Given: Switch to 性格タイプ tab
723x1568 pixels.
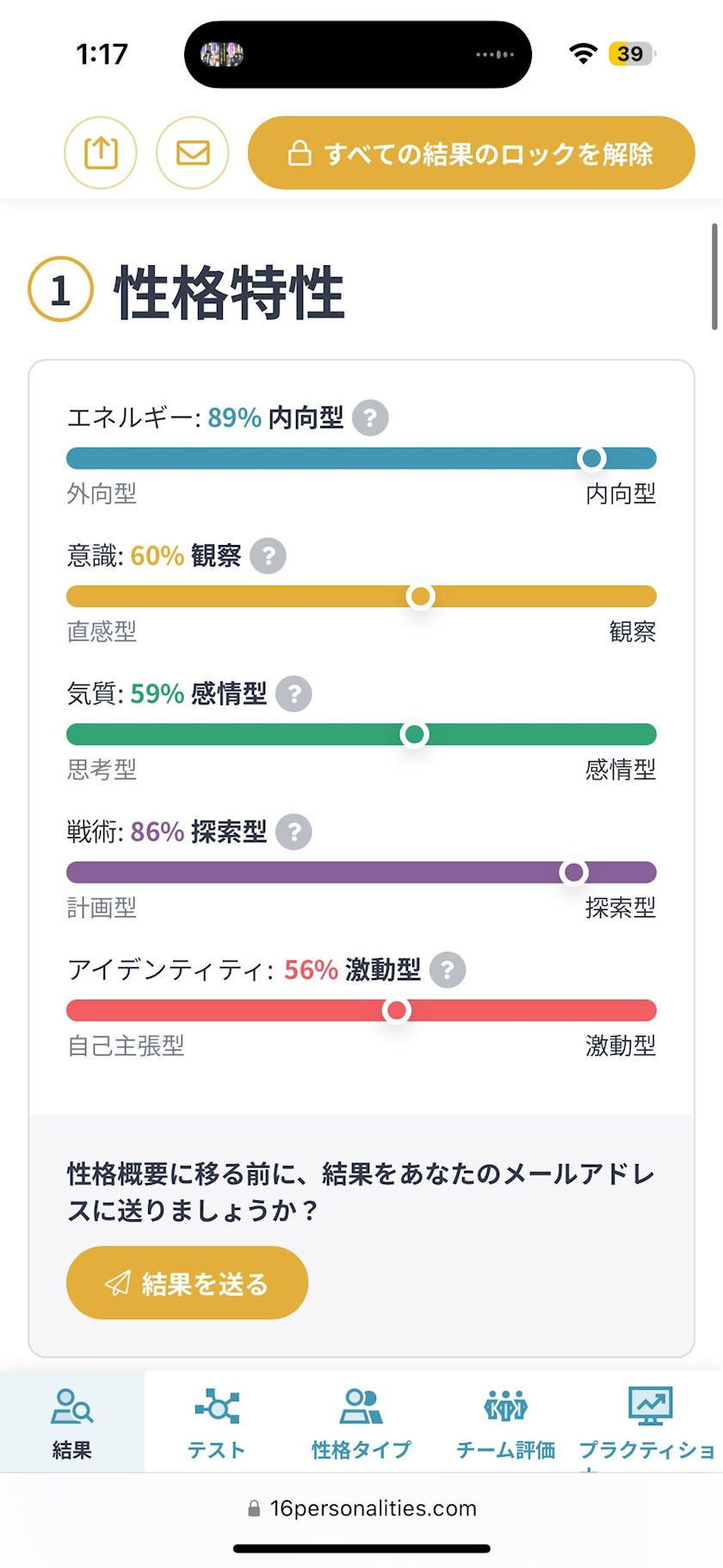Looking at the screenshot, I should click(361, 1422).
